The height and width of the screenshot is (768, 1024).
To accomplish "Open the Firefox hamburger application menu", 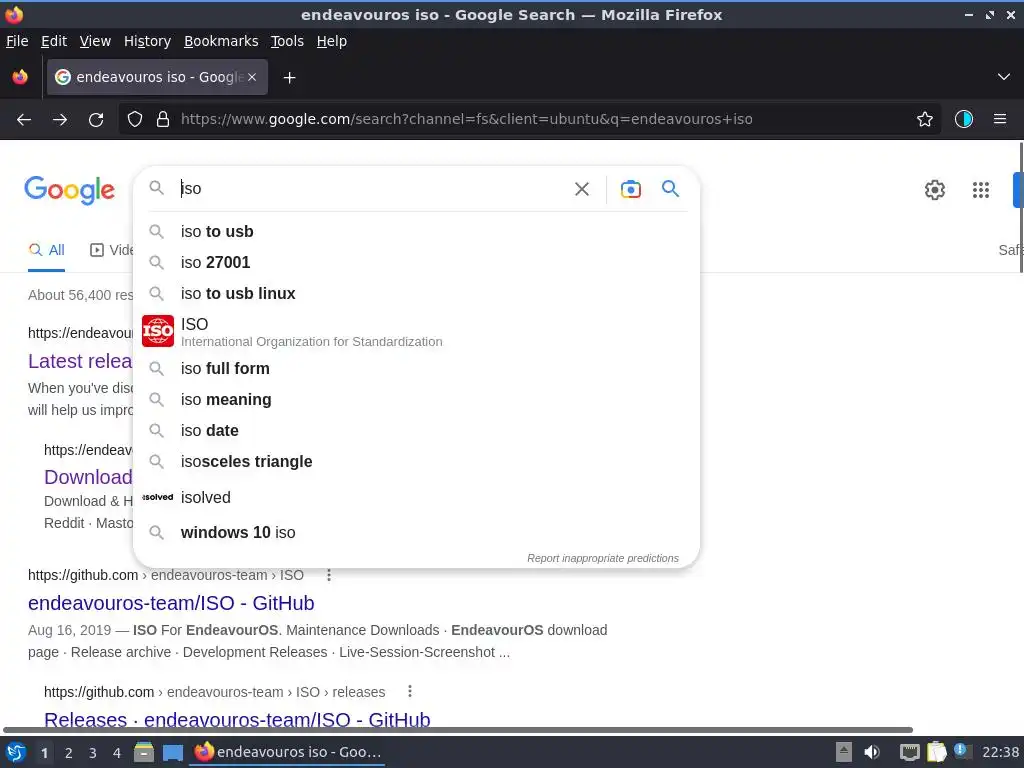I will click(1000, 119).
